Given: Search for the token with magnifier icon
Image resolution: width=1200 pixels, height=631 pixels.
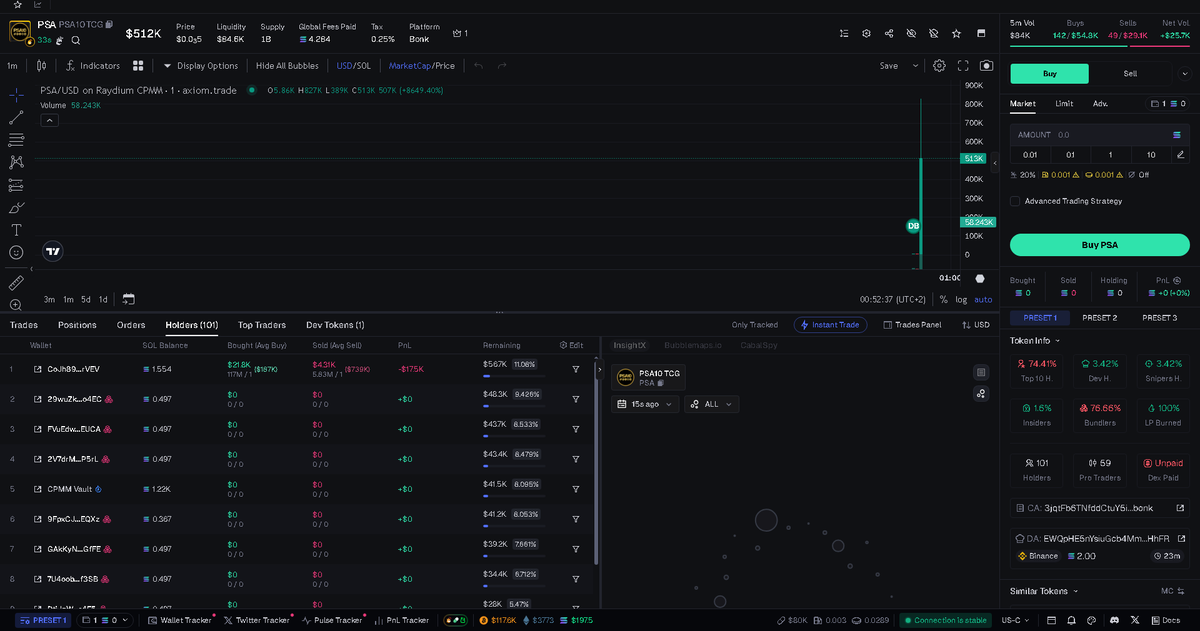Looking at the screenshot, I should (75, 40).
